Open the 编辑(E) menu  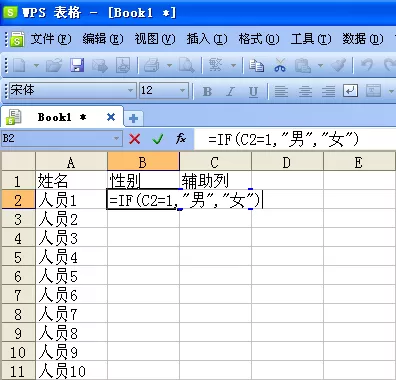pos(103,39)
